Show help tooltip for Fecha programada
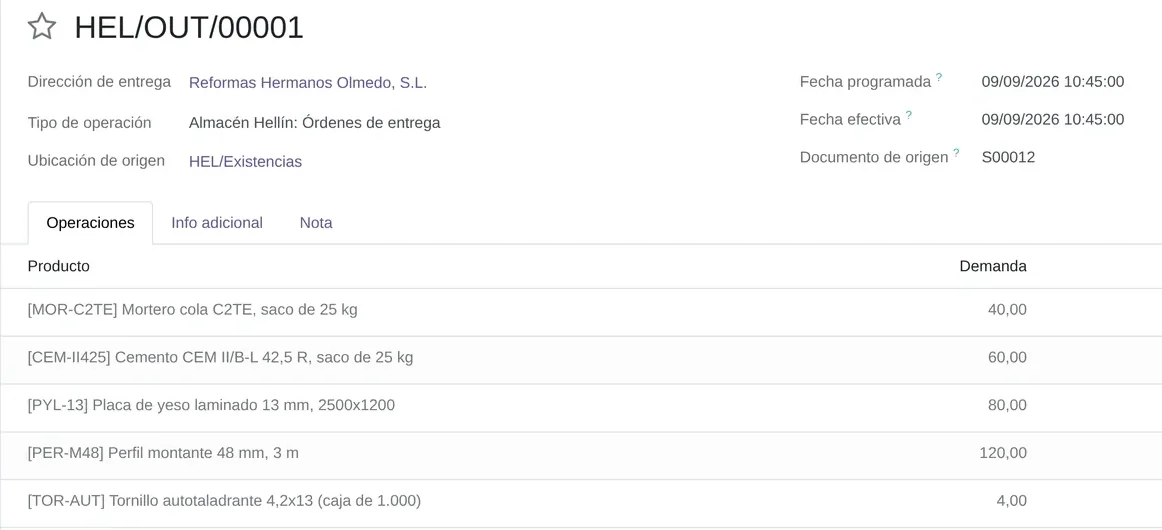 [939, 76]
